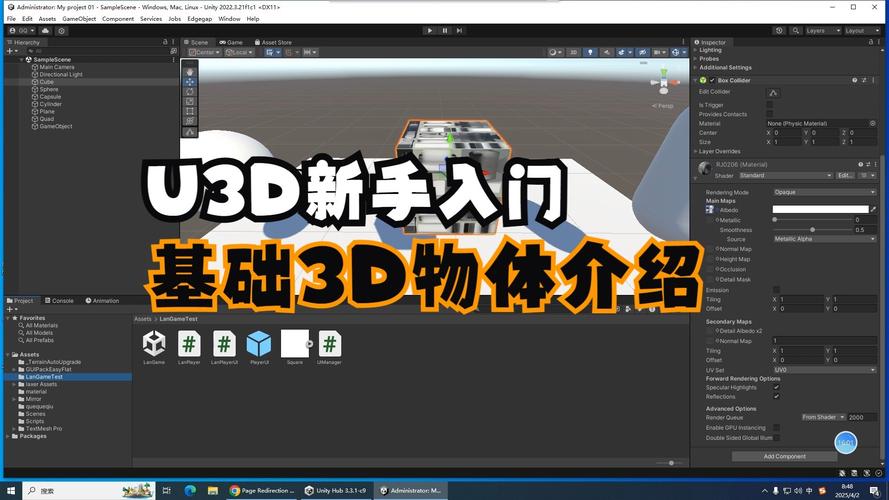Enable Is Trigger checkbox
The image size is (889, 500).
pos(769,105)
